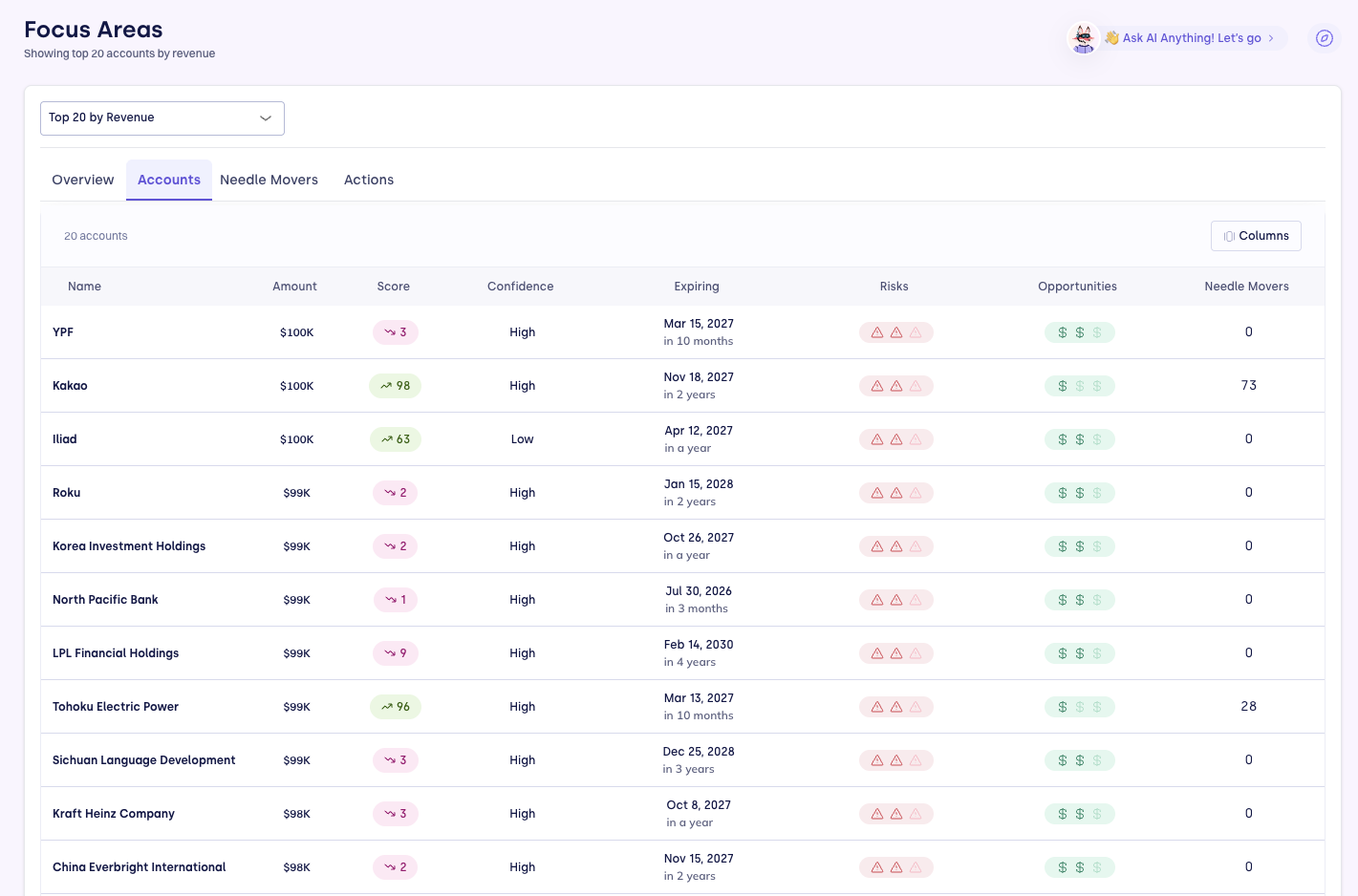1358x896 pixels.
Task: Go to the Actions tab
Action: 369,180
